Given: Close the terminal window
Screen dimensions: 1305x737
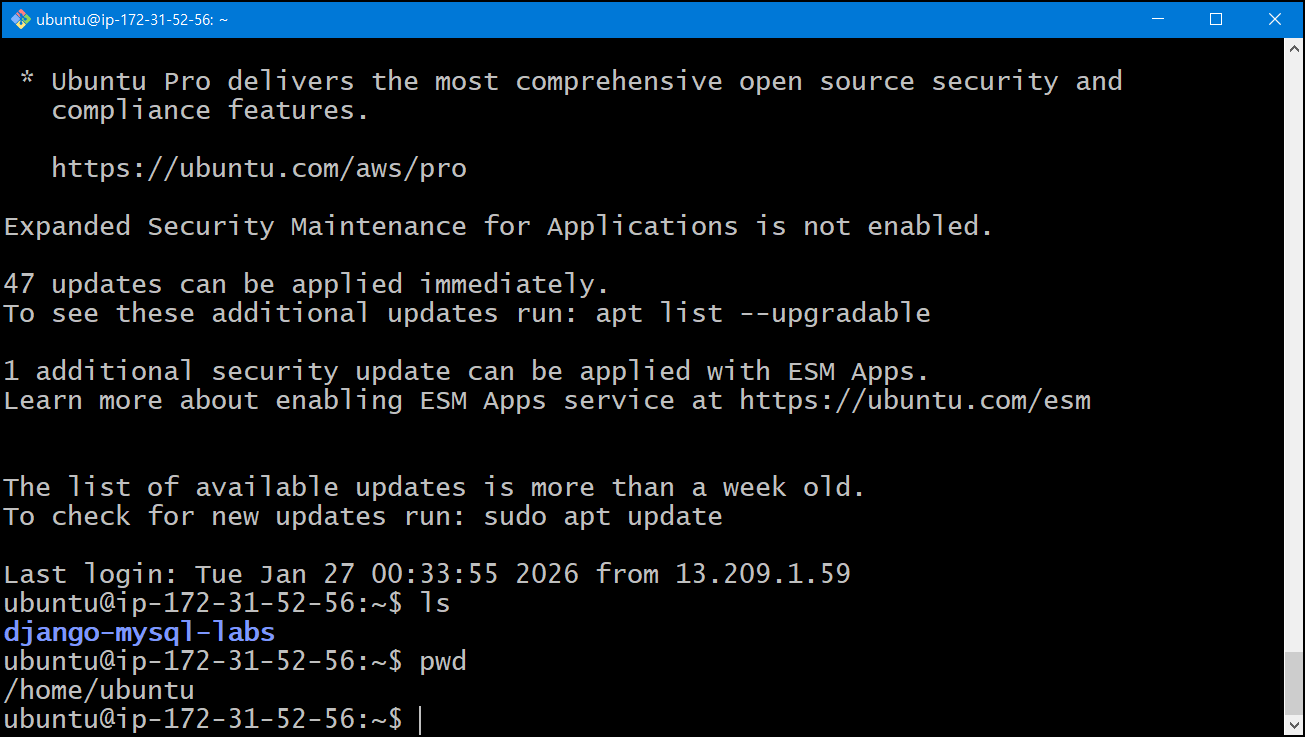Looking at the screenshot, I should point(1274,19).
